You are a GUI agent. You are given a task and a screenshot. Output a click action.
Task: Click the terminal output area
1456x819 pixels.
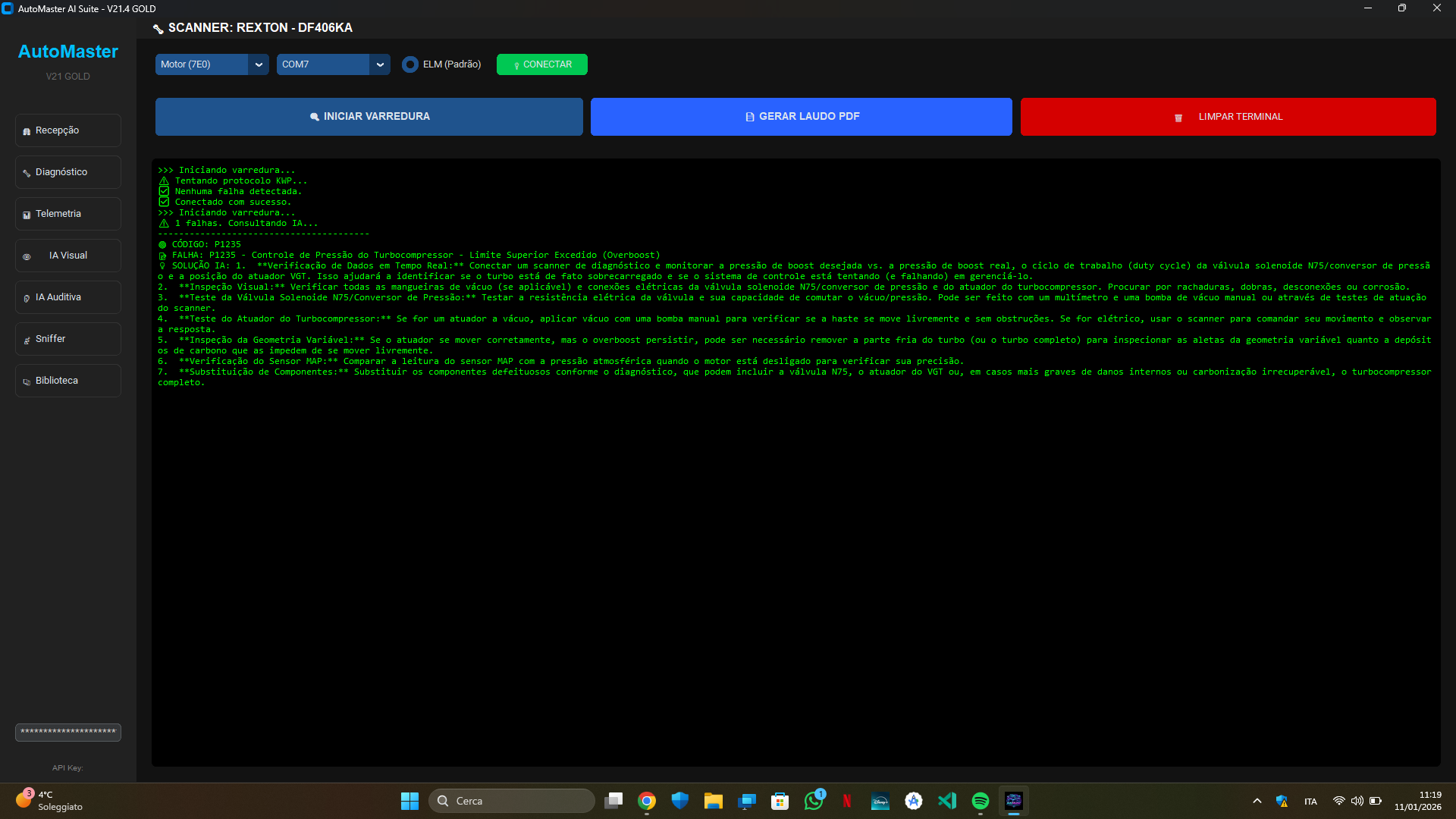coord(795,569)
